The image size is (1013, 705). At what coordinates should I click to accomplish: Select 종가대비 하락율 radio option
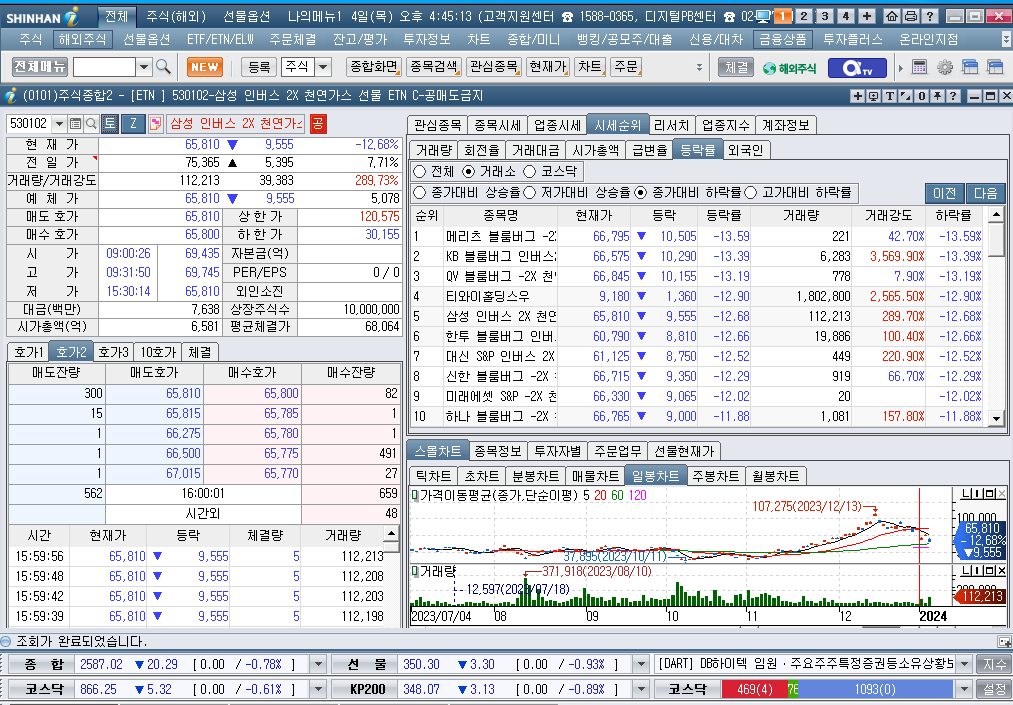[641, 192]
